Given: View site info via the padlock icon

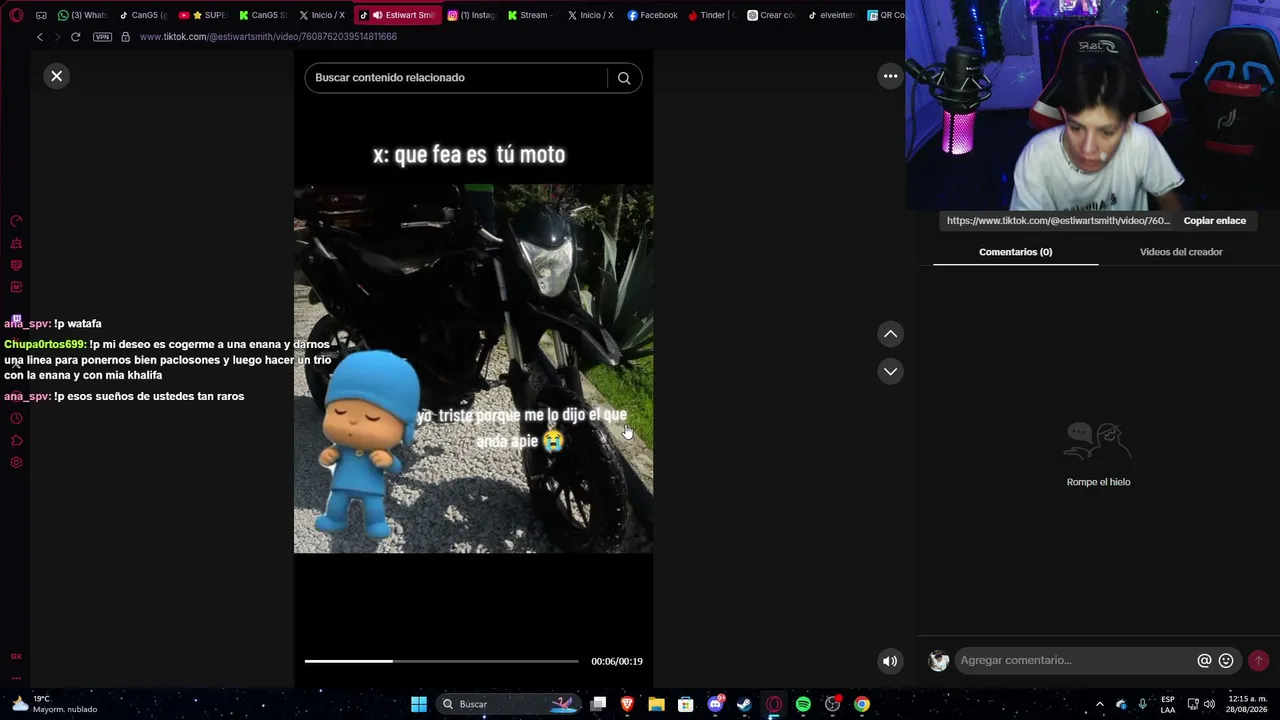Looking at the screenshot, I should tap(125, 37).
